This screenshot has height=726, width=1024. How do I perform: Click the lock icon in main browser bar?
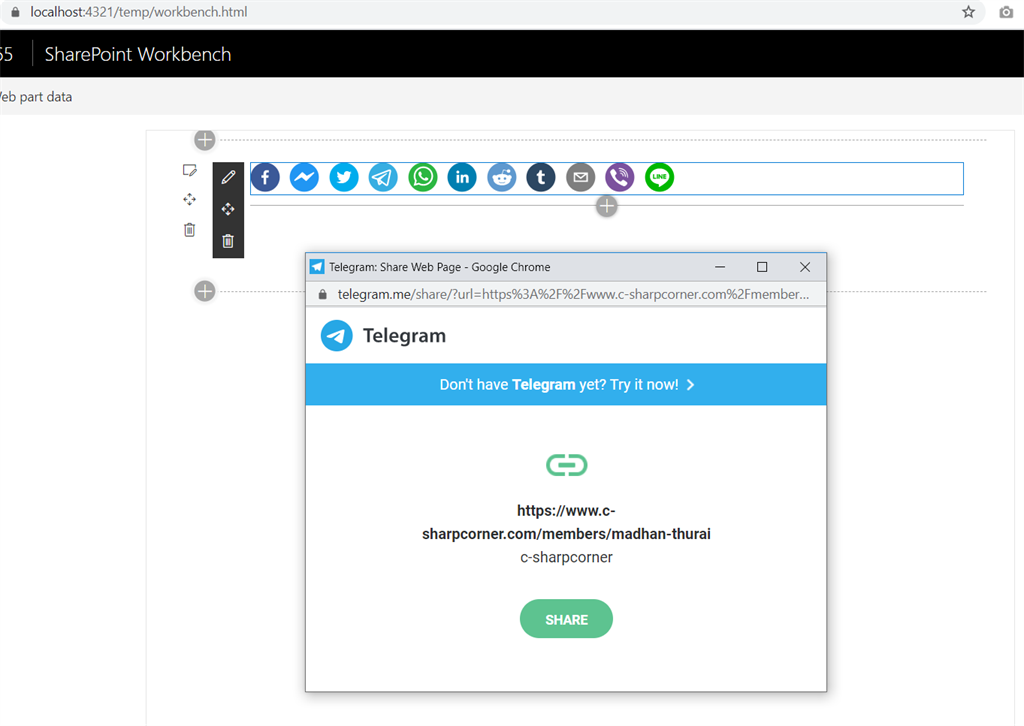(15, 12)
